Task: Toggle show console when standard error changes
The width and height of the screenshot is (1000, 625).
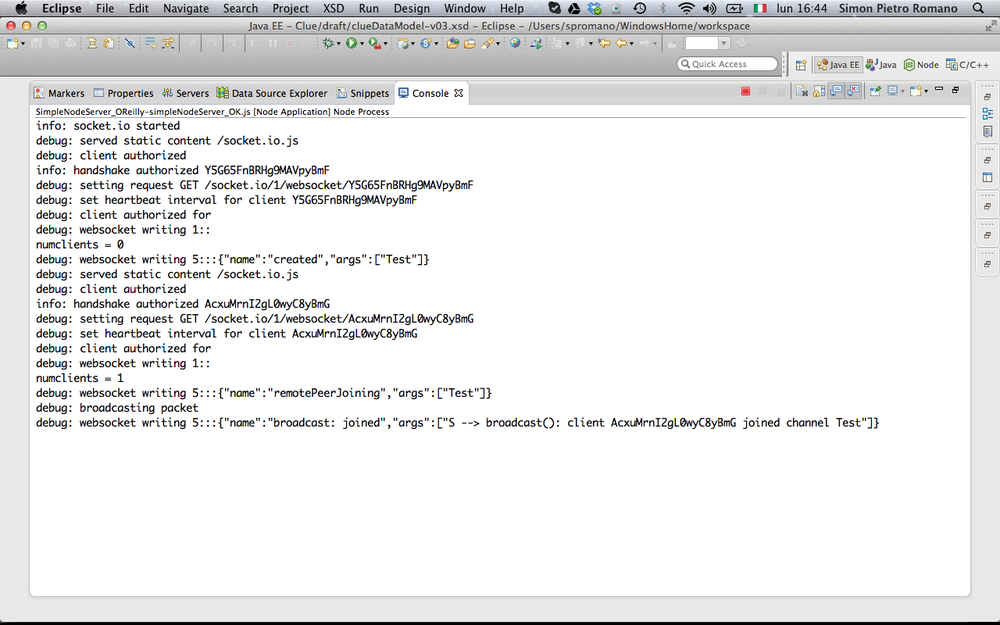Action: pos(853,92)
